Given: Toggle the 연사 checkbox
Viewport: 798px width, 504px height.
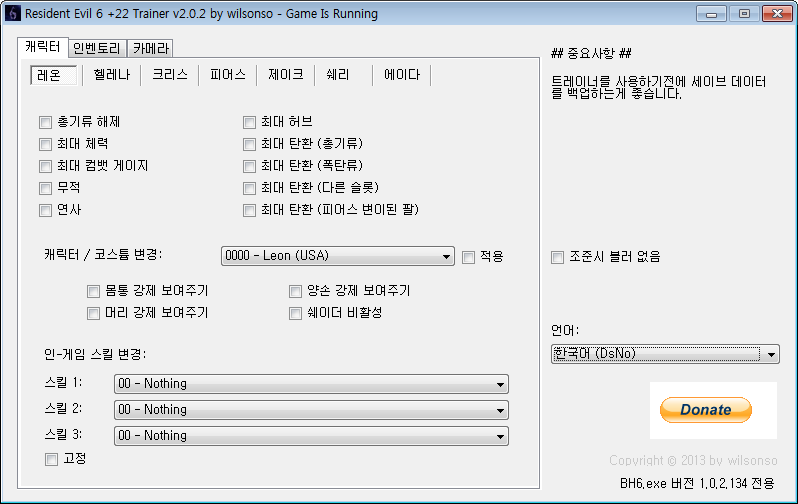Looking at the screenshot, I should [x=45, y=210].
